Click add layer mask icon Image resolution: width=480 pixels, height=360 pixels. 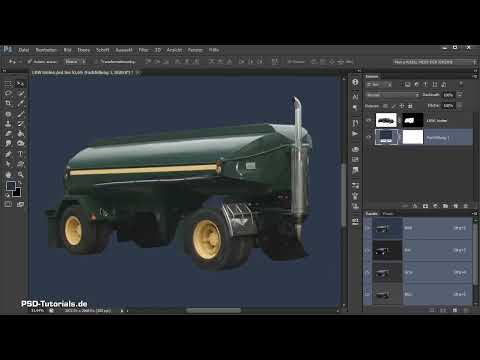coord(425,206)
